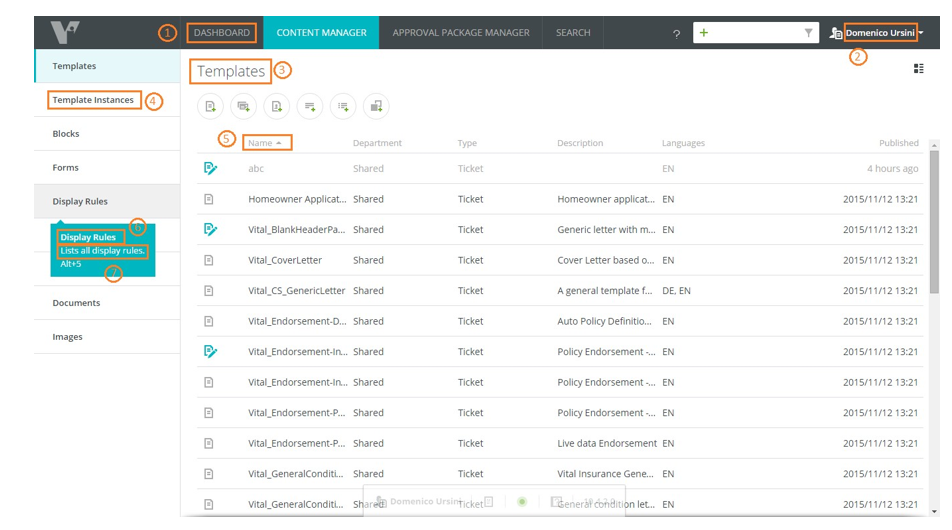
Task: Select Vital_BlankHeaderPa... template name
Action: 296,229
